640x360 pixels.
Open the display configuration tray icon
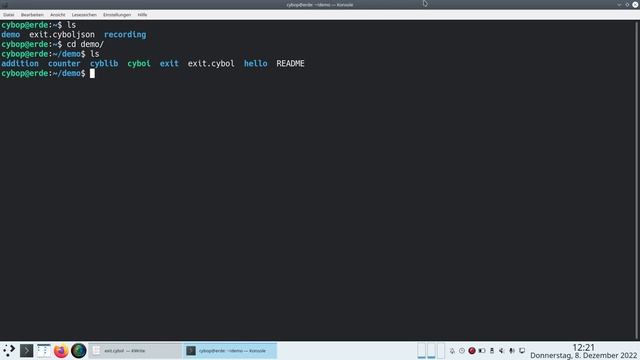(x=522, y=351)
